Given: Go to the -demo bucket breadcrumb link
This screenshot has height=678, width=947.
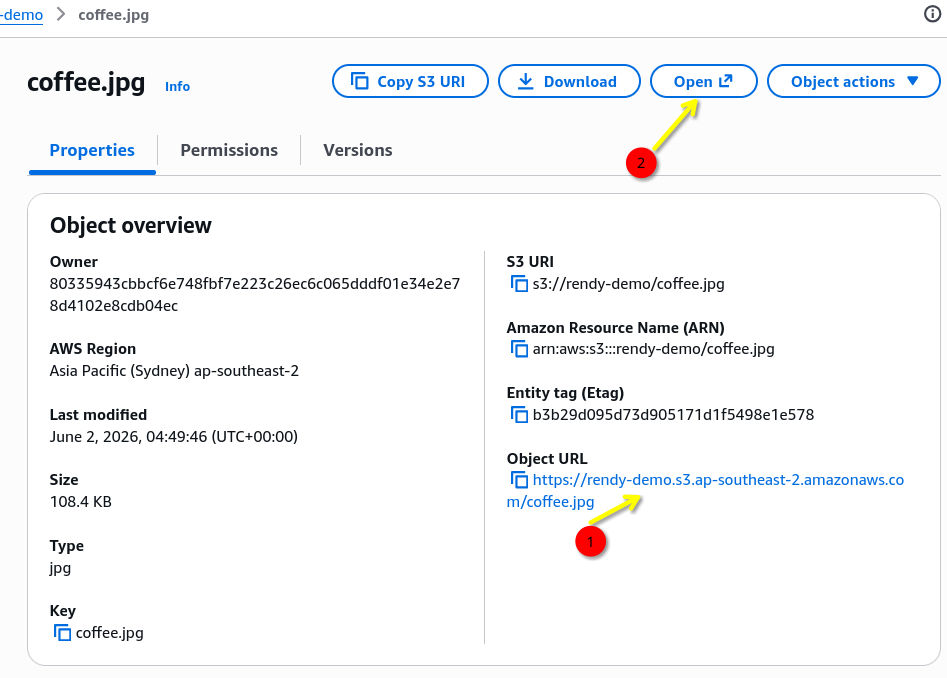Looking at the screenshot, I should [22, 14].
